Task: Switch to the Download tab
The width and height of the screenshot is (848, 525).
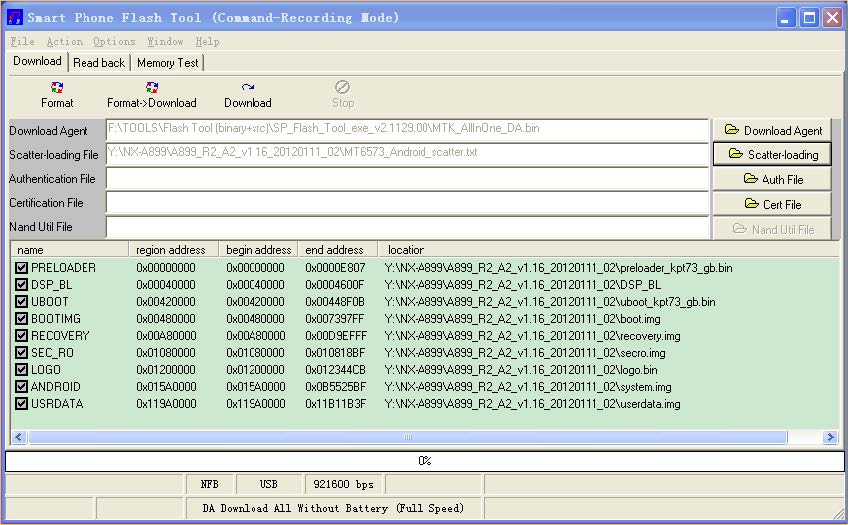Action: tap(37, 61)
